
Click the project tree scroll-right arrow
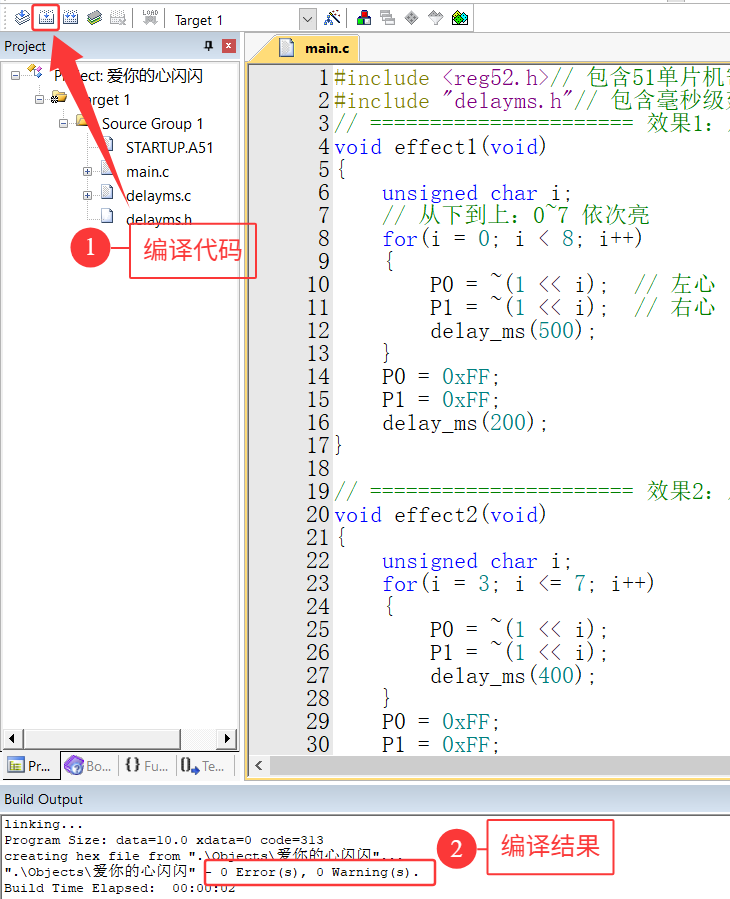(x=227, y=738)
